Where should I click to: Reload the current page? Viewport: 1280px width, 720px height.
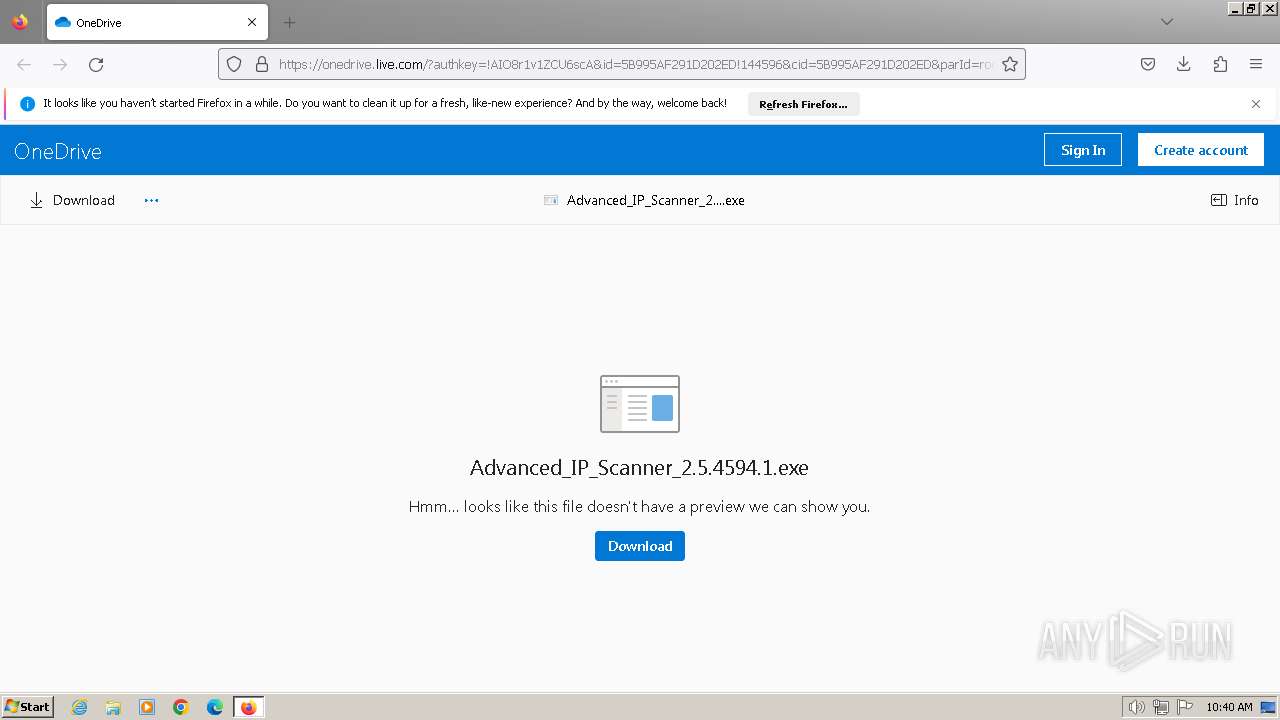point(96,64)
